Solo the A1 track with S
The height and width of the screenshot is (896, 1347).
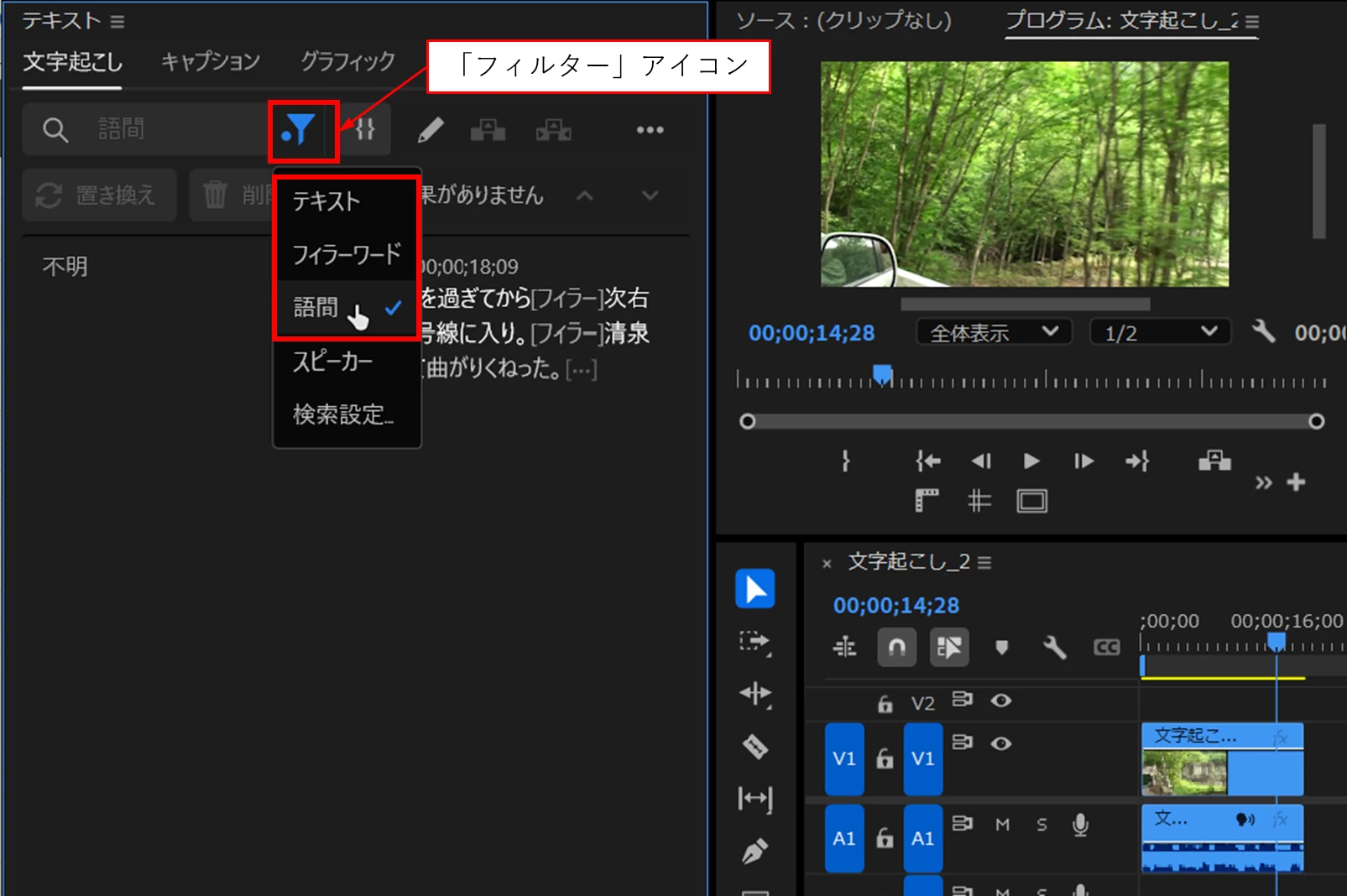(1042, 825)
